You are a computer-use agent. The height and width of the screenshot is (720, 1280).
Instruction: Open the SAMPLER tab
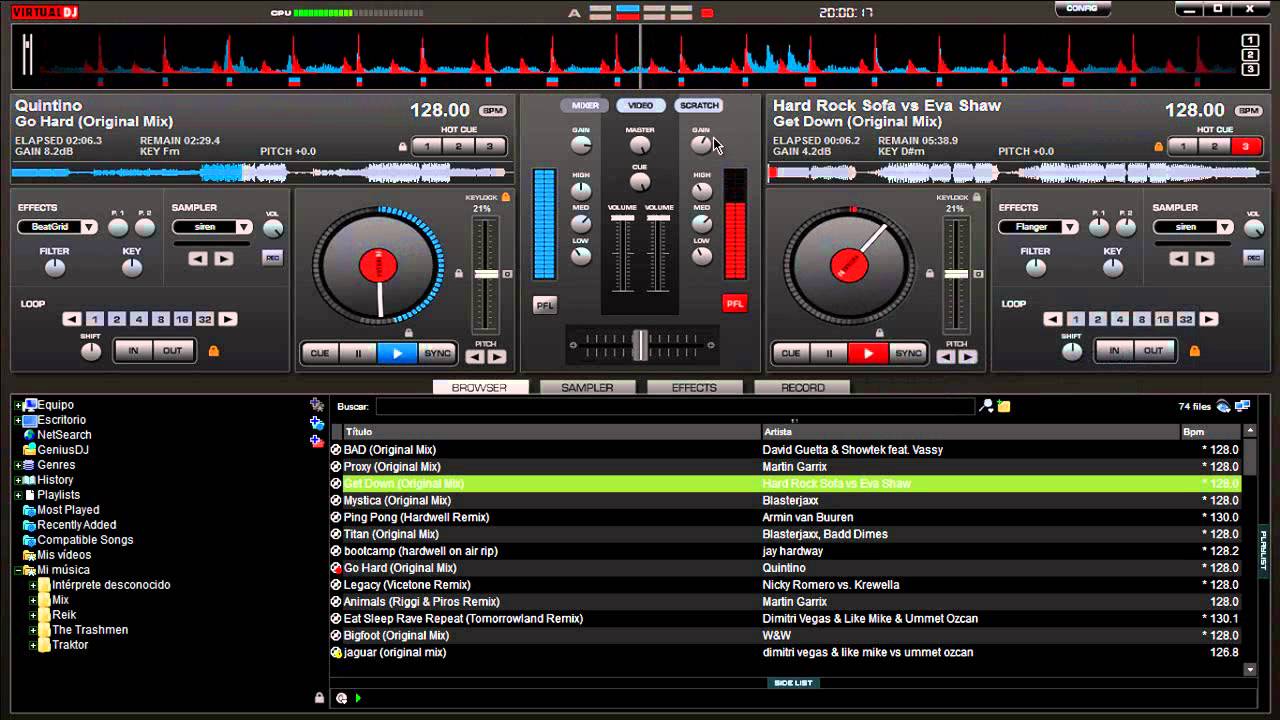click(587, 387)
